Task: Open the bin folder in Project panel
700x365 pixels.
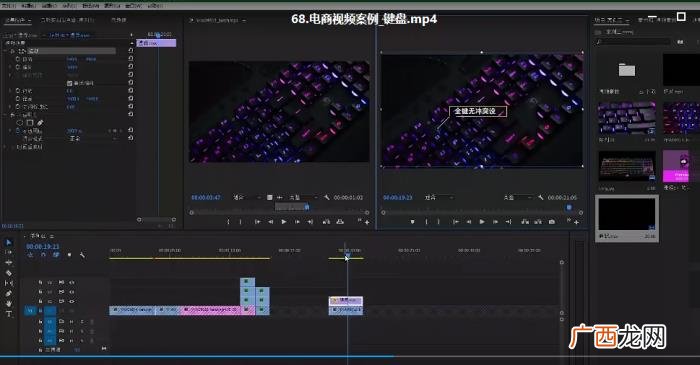Action: tap(627, 70)
